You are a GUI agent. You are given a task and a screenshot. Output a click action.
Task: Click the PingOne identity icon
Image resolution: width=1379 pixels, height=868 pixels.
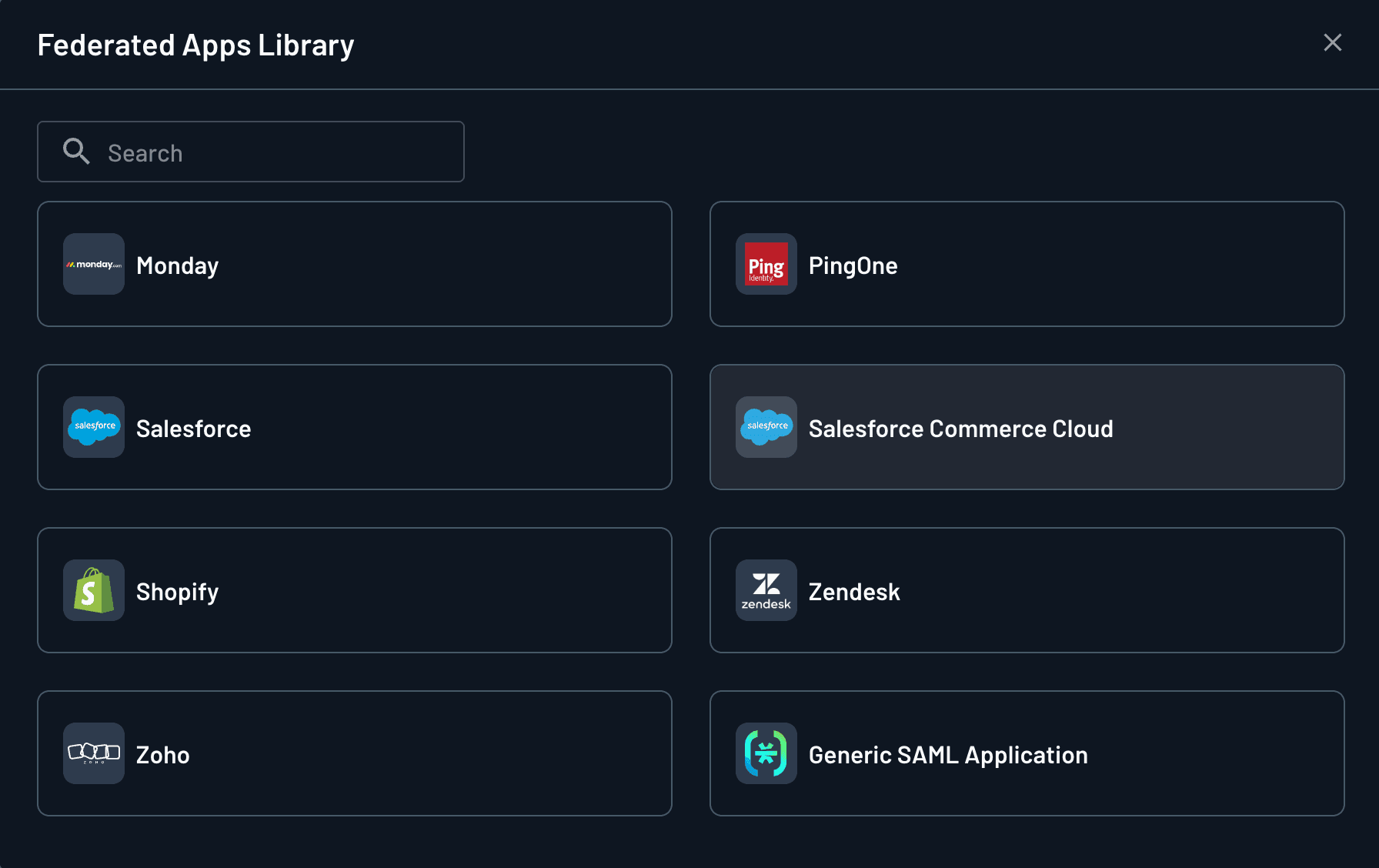(x=766, y=264)
